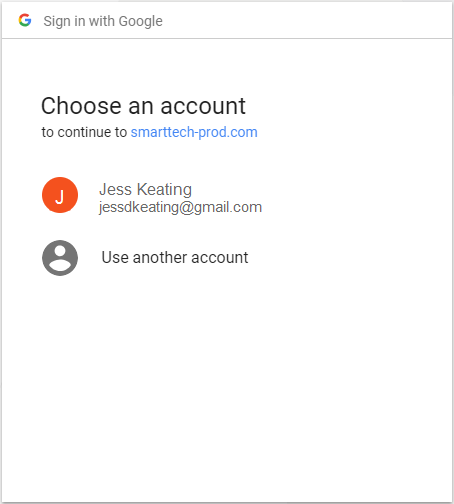
Task: Click "prod.com" portion of the blue link
Action: coord(228,132)
